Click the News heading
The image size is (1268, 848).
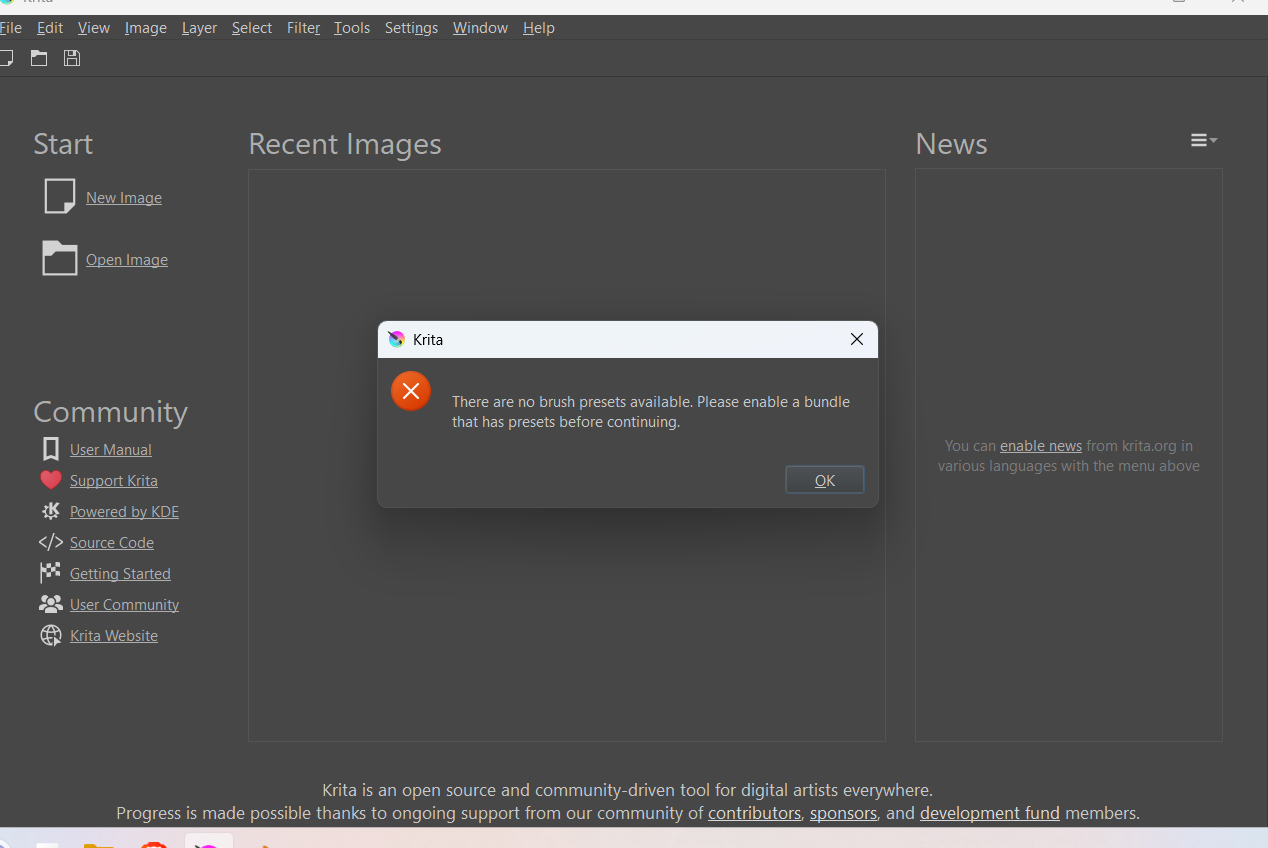pos(951,144)
